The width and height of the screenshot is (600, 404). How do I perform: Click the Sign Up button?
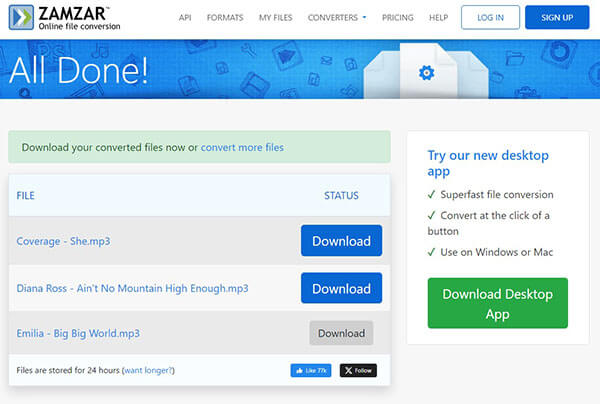[x=557, y=17]
